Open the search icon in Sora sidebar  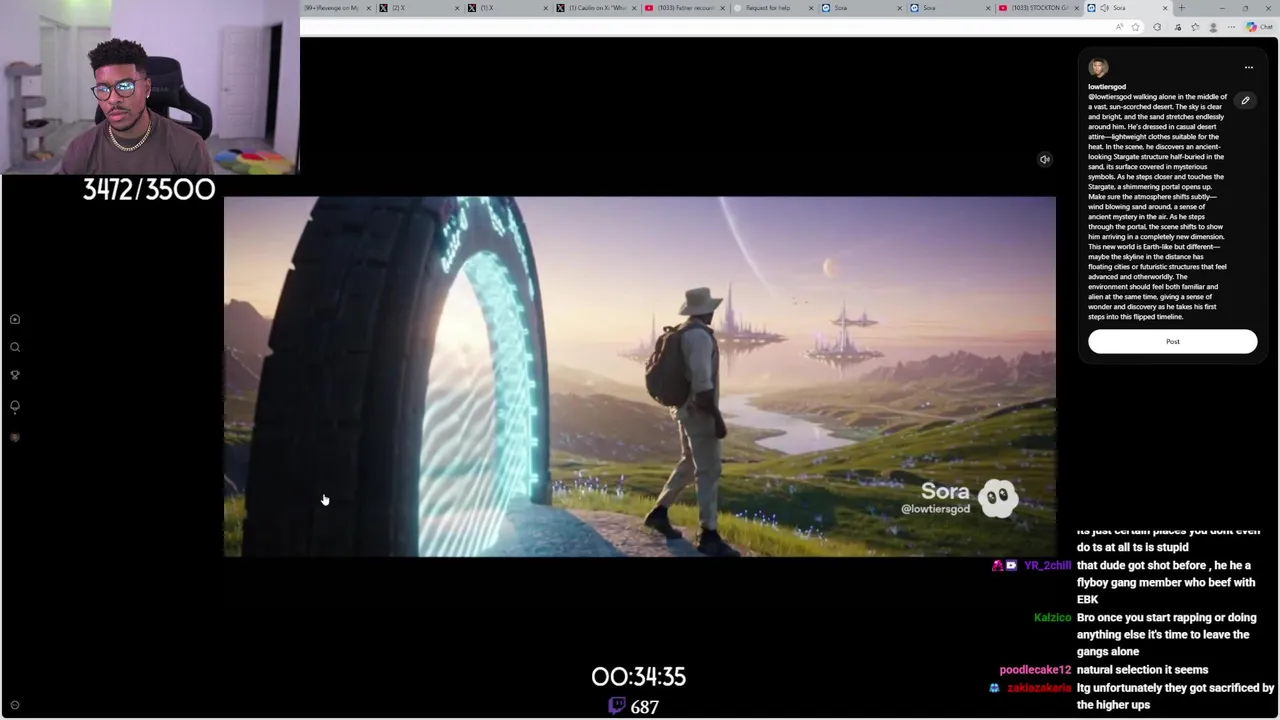click(15, 347)
